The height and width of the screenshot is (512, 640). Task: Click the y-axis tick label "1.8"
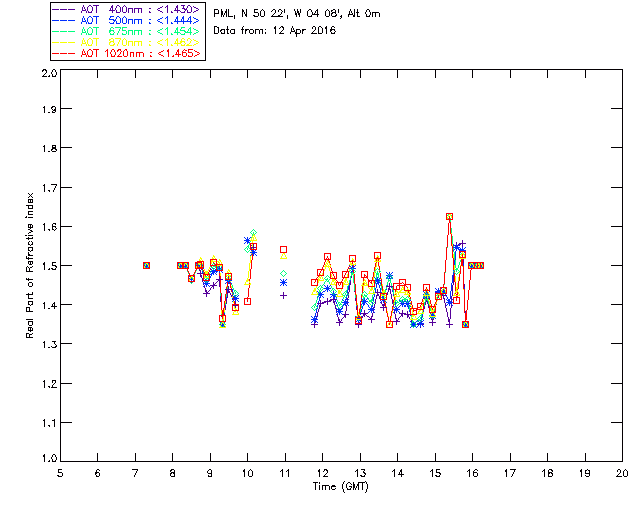49,148
